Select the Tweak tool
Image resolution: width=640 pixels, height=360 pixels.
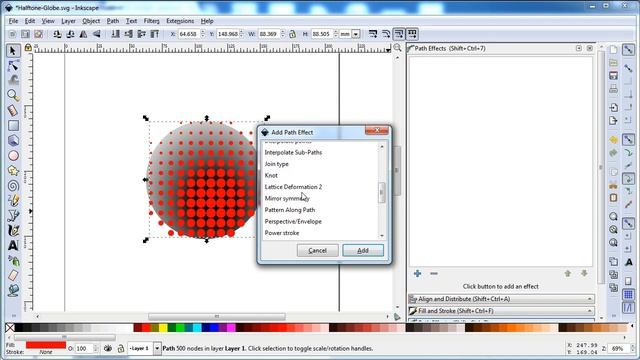[13, 80]
